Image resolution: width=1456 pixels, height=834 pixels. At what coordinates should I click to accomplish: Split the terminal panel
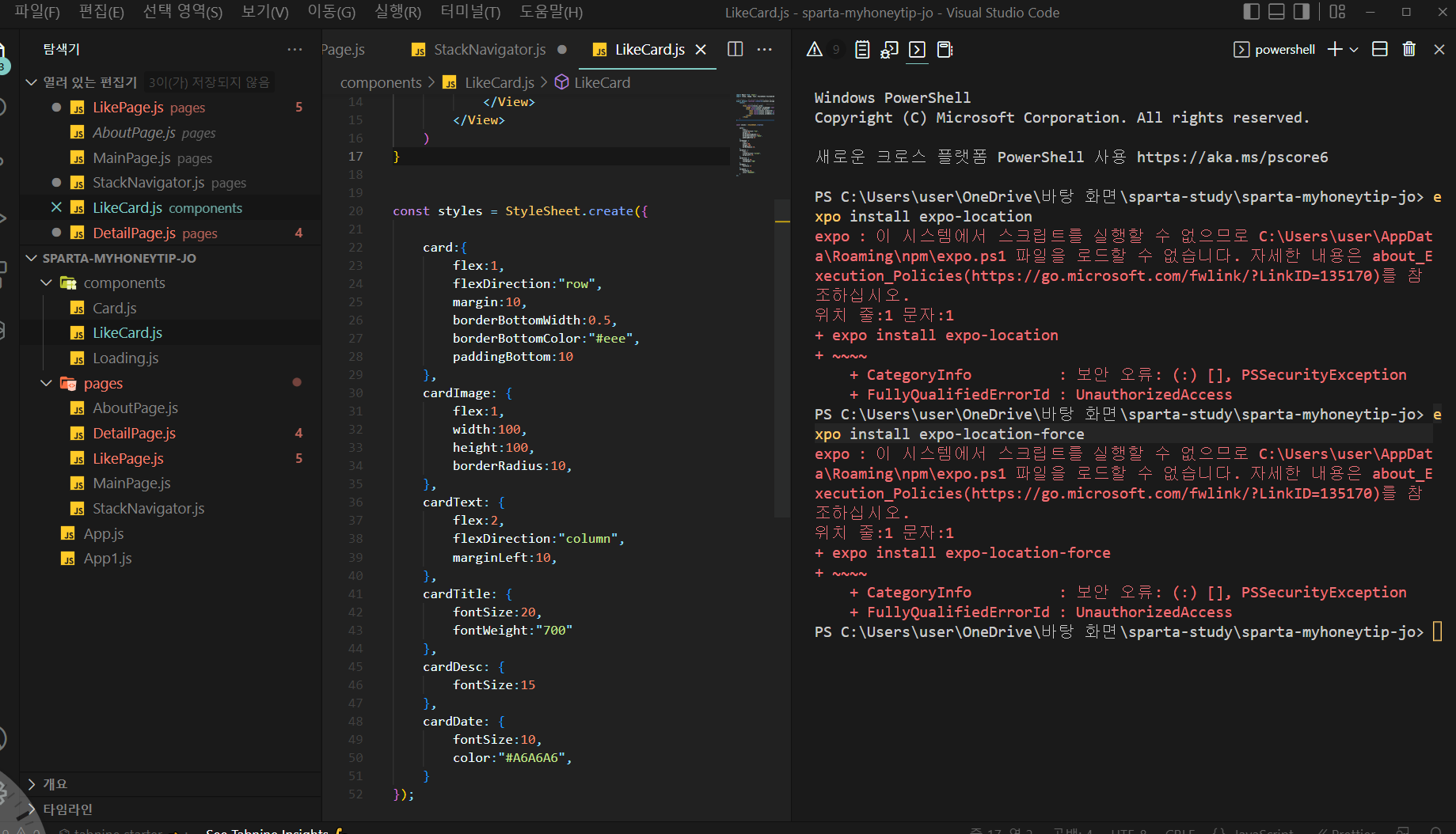[1379, 49]
